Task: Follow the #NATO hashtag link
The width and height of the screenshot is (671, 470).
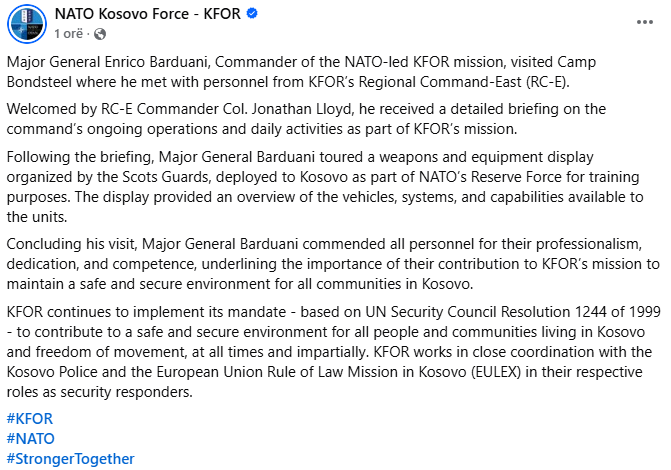Action: pyautogui.click(x=30, y=438)
